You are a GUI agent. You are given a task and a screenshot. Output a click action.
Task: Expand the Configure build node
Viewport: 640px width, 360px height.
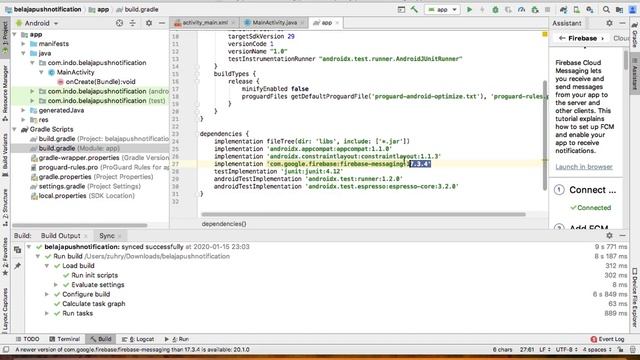(47, 294)
